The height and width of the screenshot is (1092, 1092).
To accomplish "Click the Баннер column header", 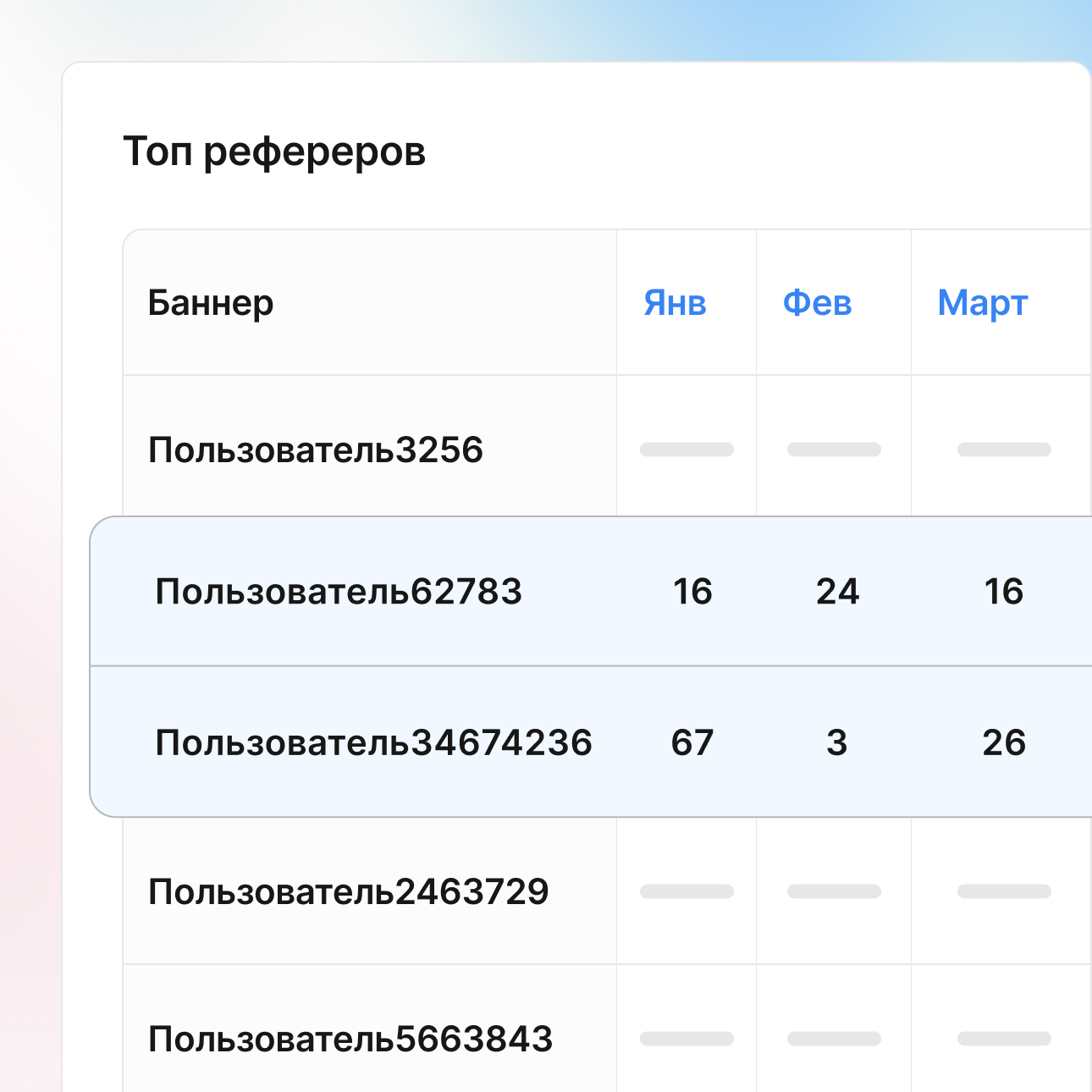I will [211, 303].
